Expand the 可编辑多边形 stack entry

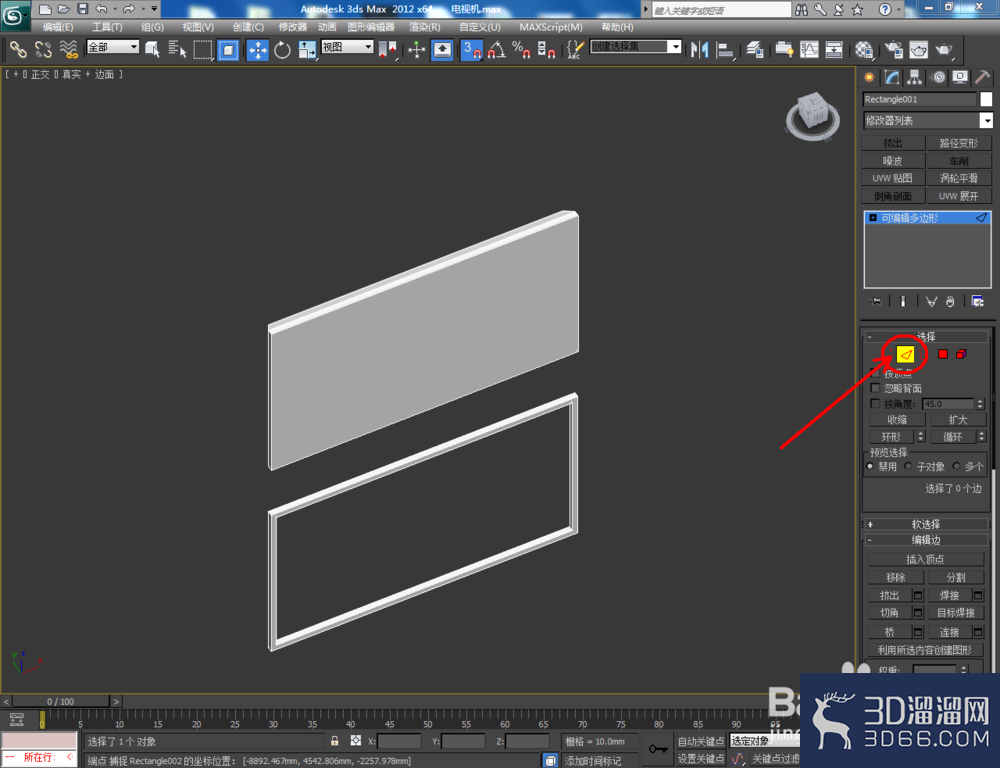pyautogui.click(x=873, y=218)
